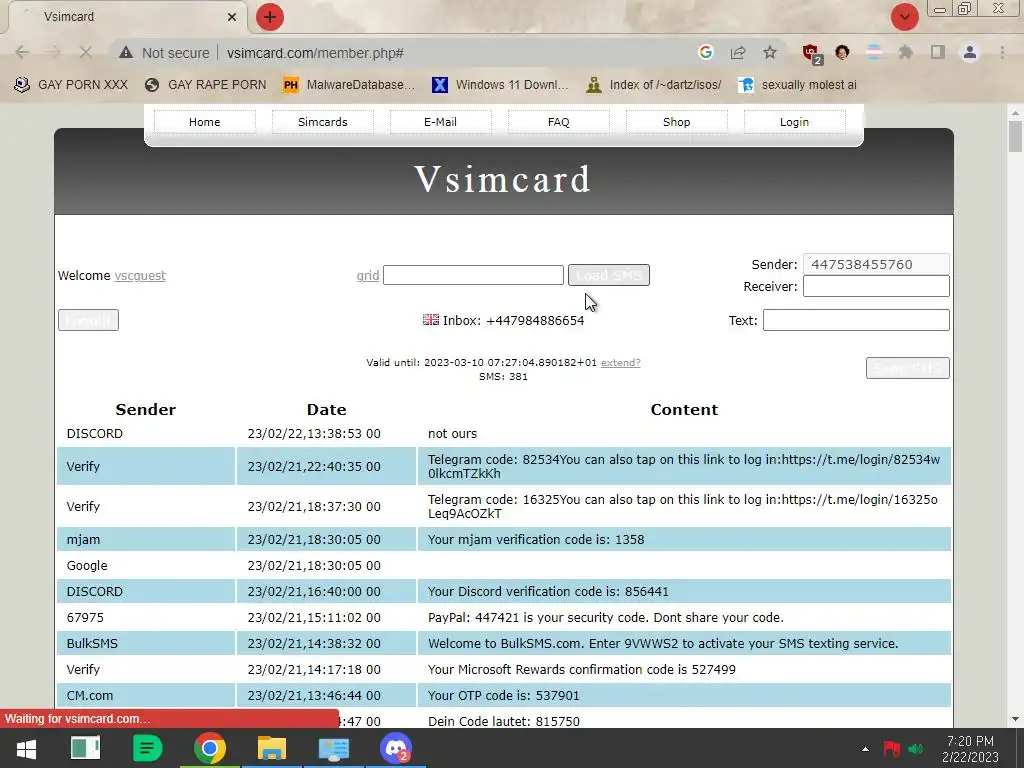
Task: Go back with the browser back arrow
Action: 22,53
